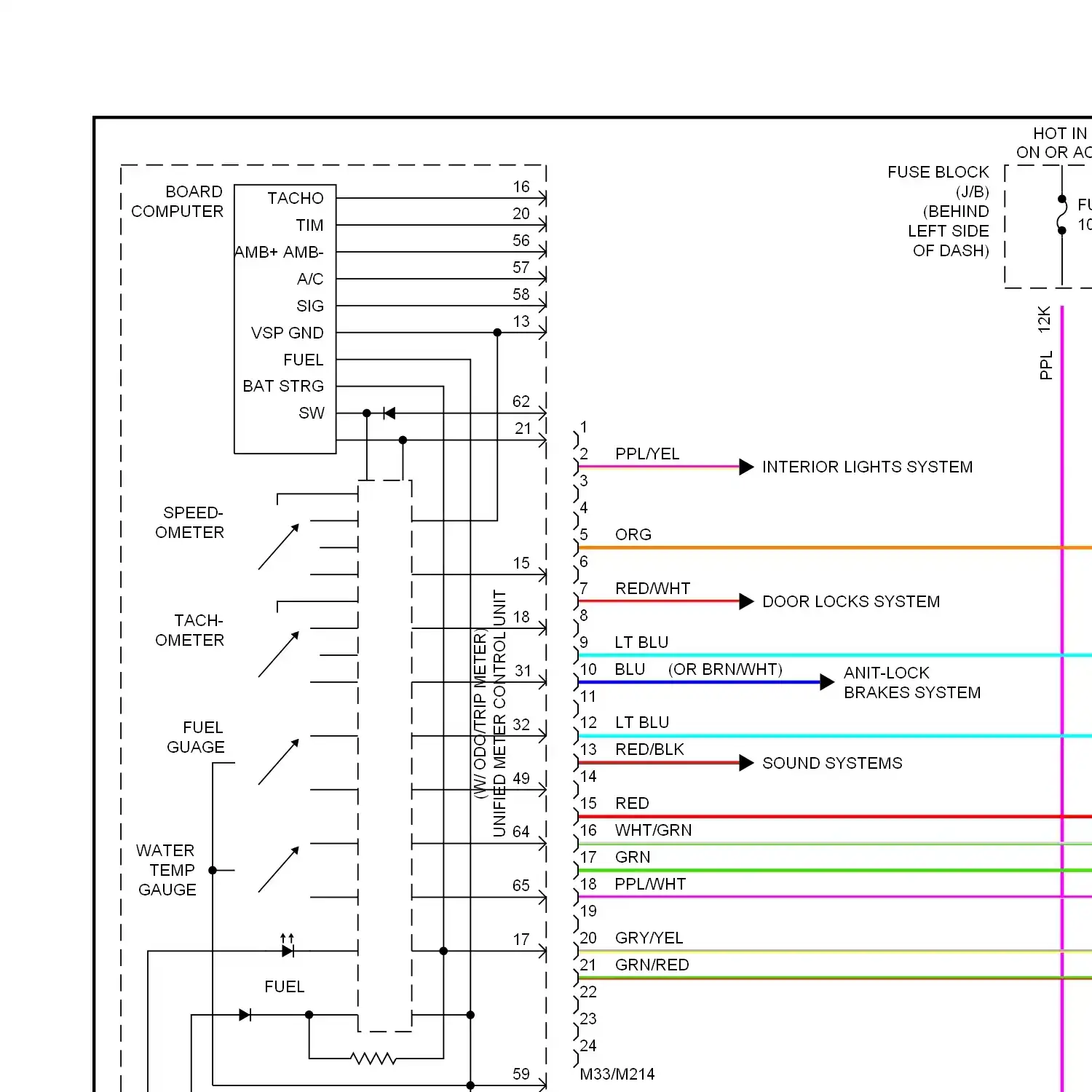1092x1092 pixels.
Task: Select the AMB+ AMB- terminal label
Action: pyautogui.click(x=279, y=252)
